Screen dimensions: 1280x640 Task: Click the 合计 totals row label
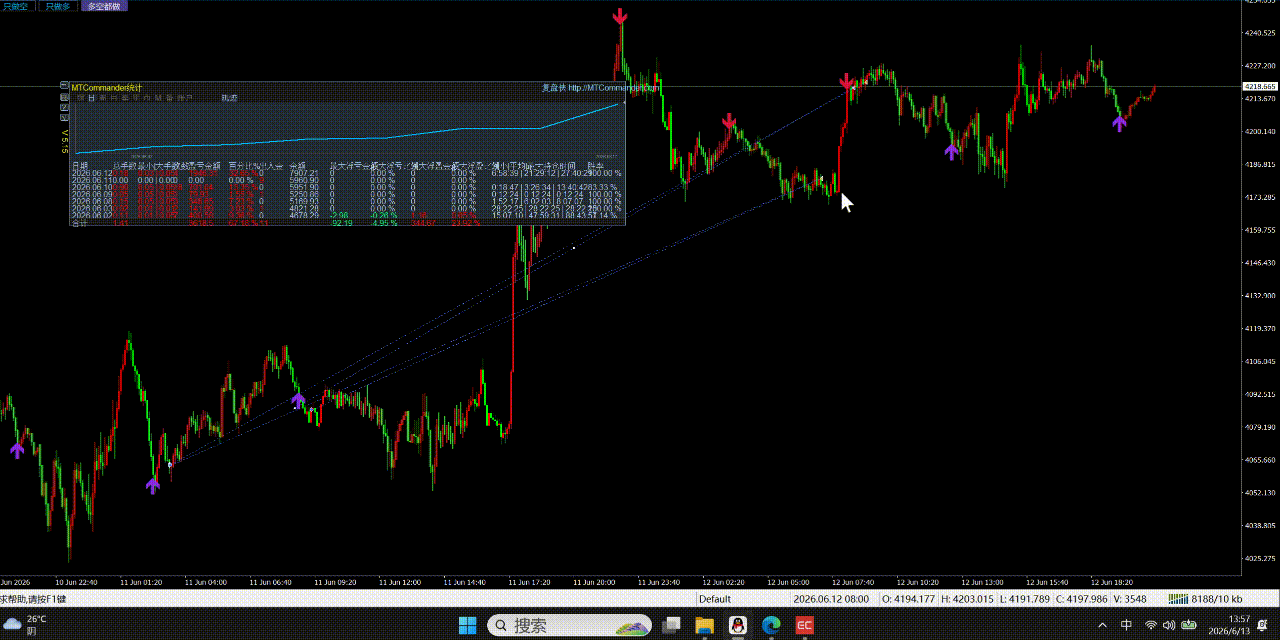[79, 223]
